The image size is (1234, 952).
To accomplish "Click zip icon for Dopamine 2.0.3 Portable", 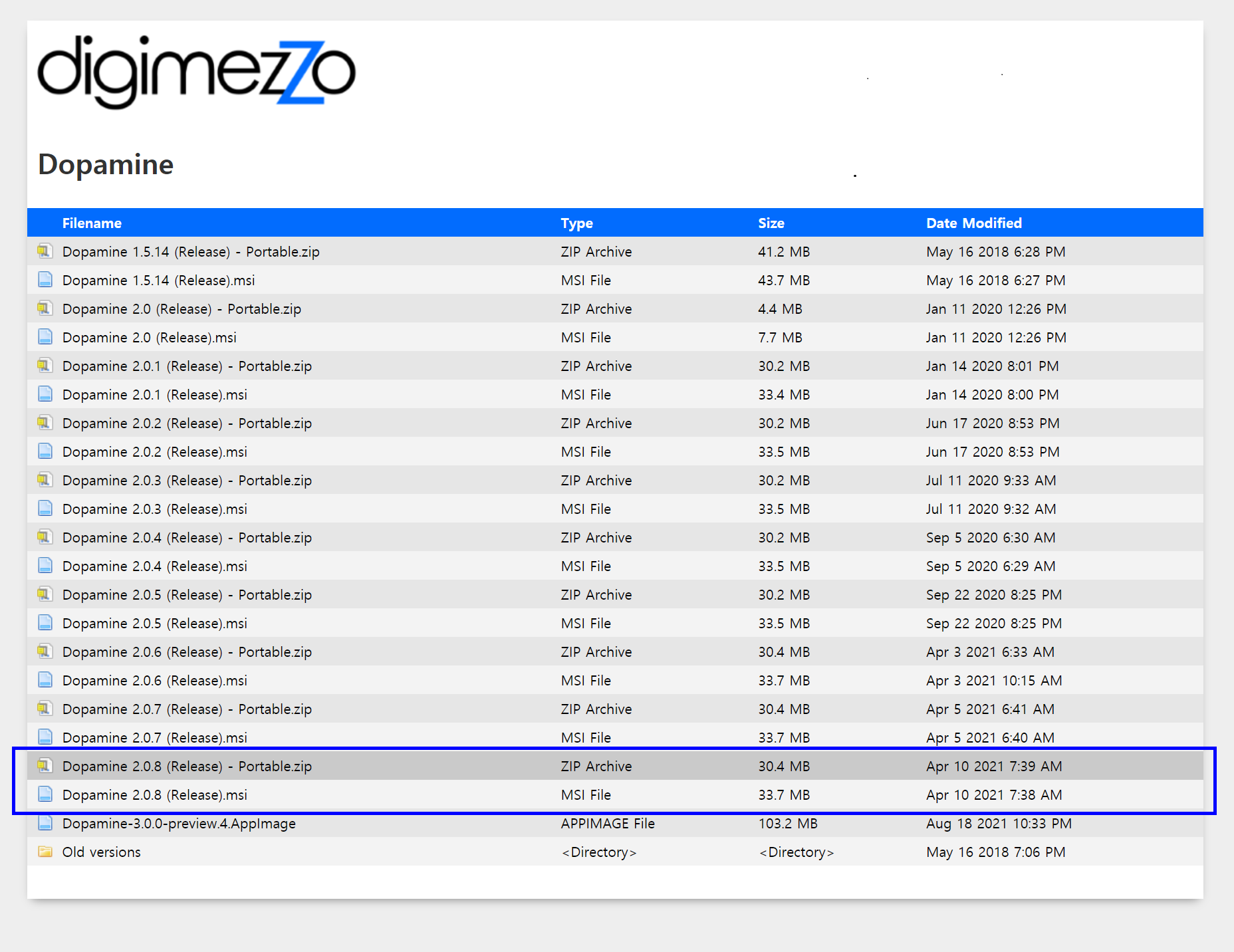I will (x=45, y=480).
